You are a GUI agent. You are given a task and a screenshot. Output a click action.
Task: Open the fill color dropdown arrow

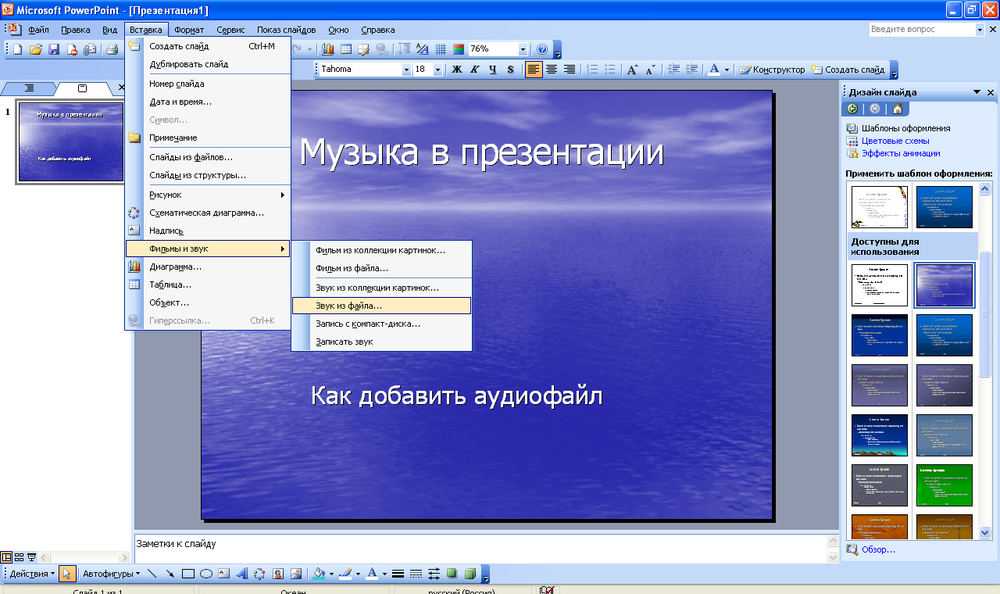pyautogui.click(x=332, y=574)
